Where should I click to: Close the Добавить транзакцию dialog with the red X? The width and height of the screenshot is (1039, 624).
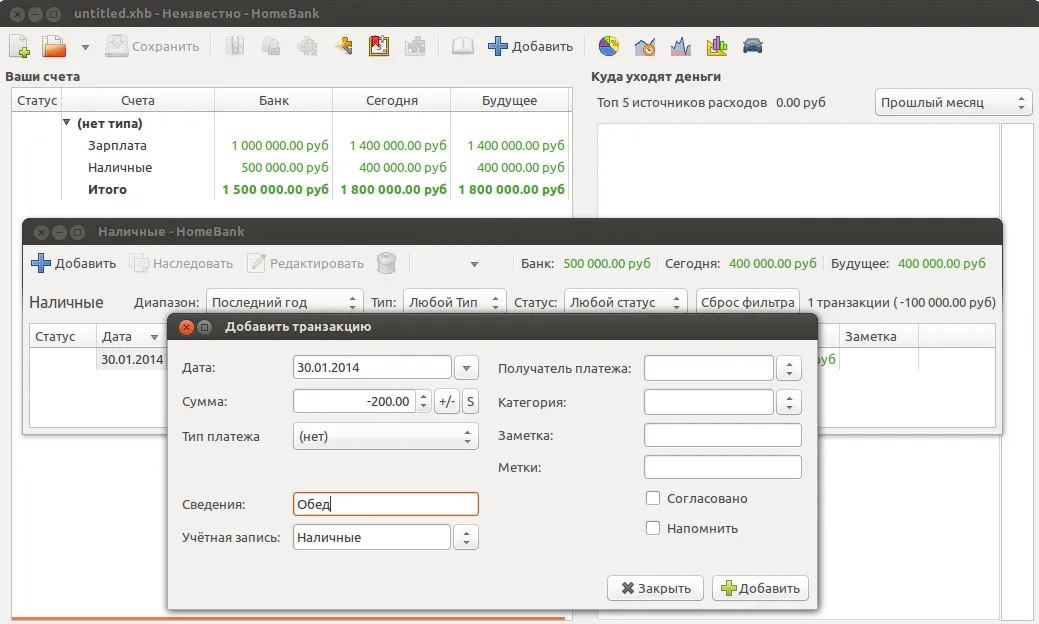pos(187,327)
